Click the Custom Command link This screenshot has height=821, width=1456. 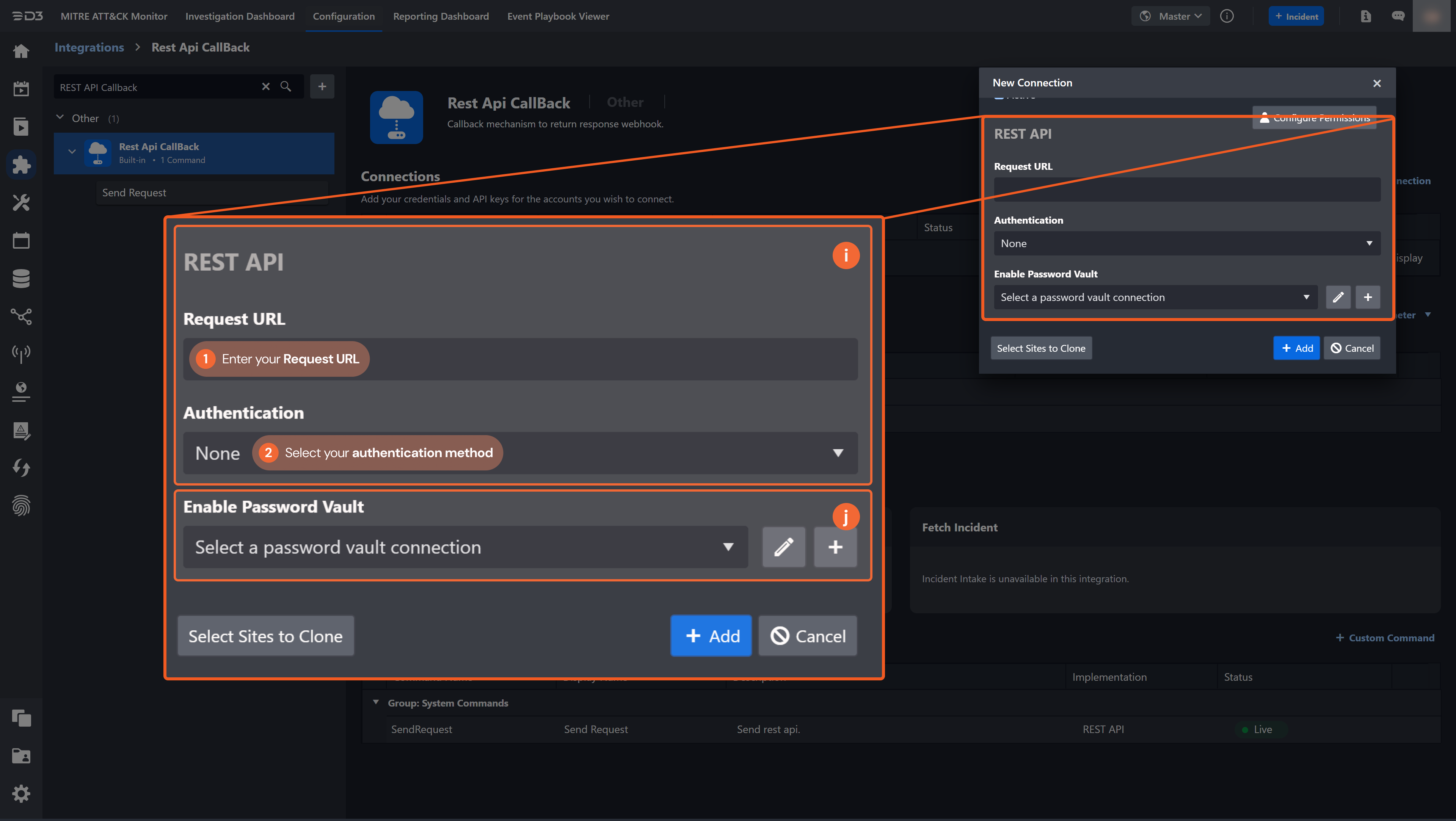[1385, 638]
